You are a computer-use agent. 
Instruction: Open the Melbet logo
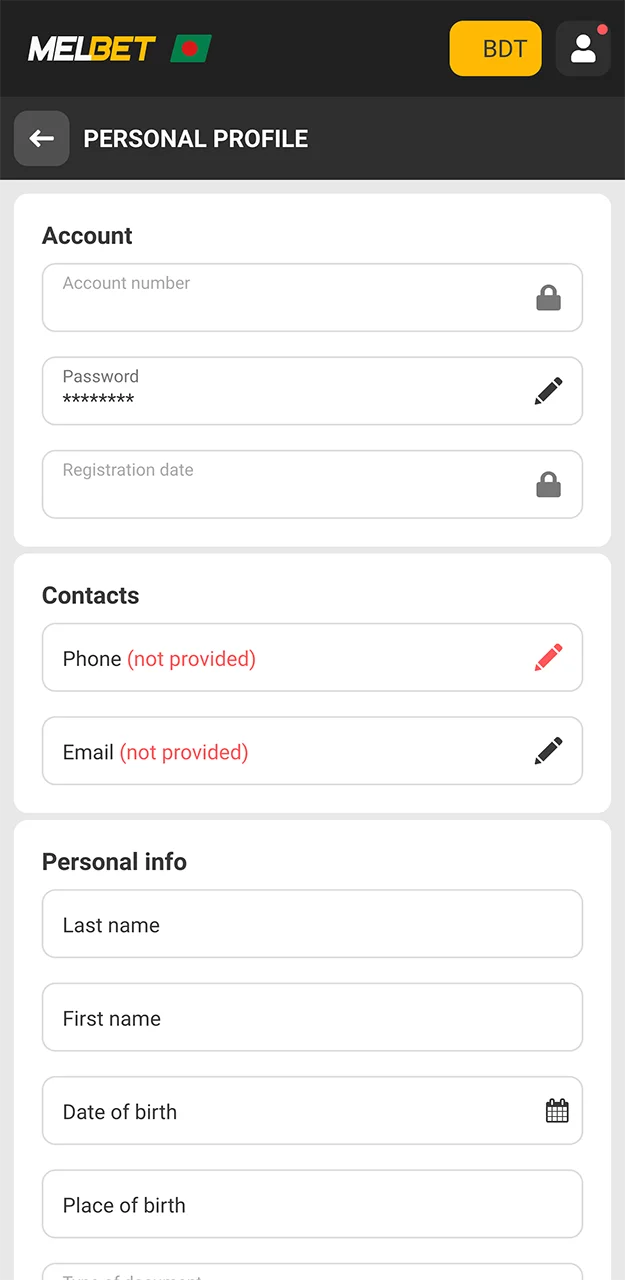[95, 47]
